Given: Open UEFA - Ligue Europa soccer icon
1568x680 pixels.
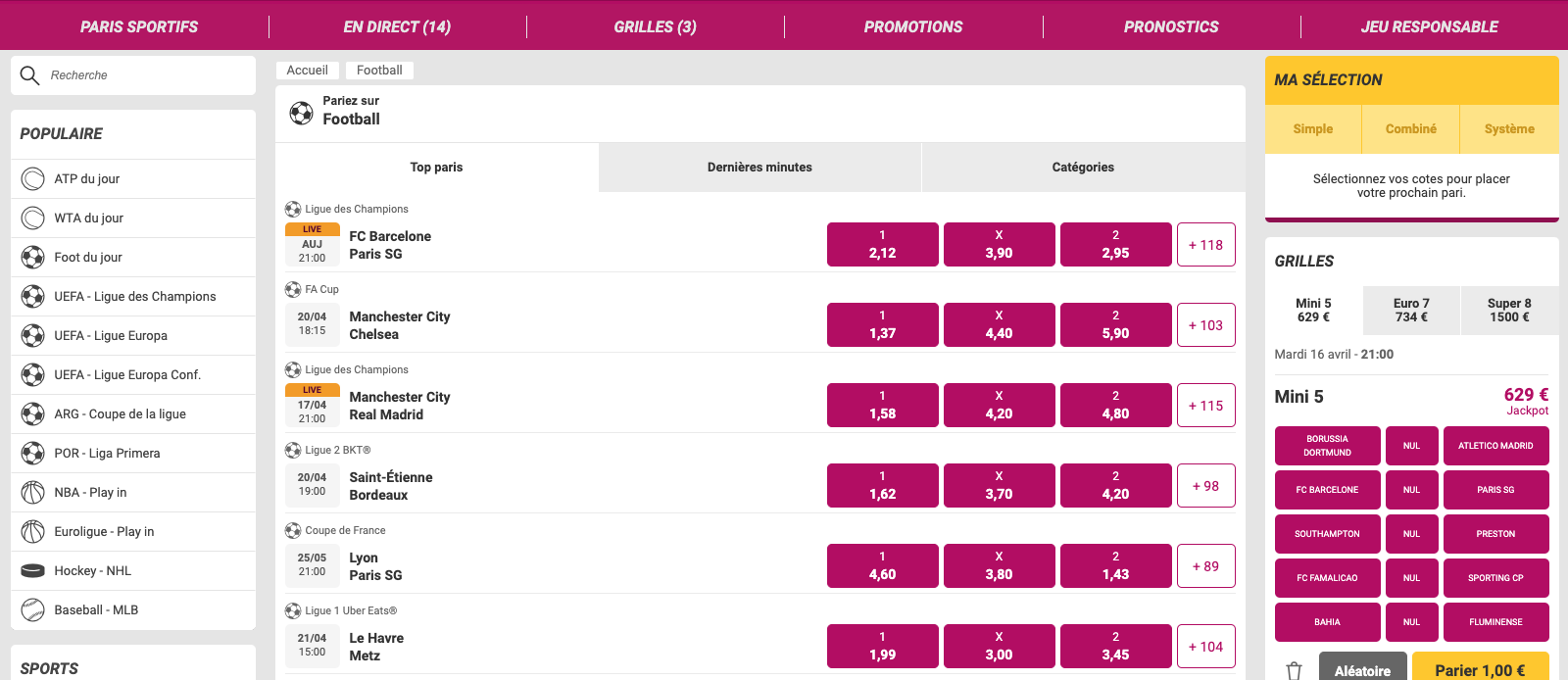Looking at the screenshot, I should (x=33, y=335).
